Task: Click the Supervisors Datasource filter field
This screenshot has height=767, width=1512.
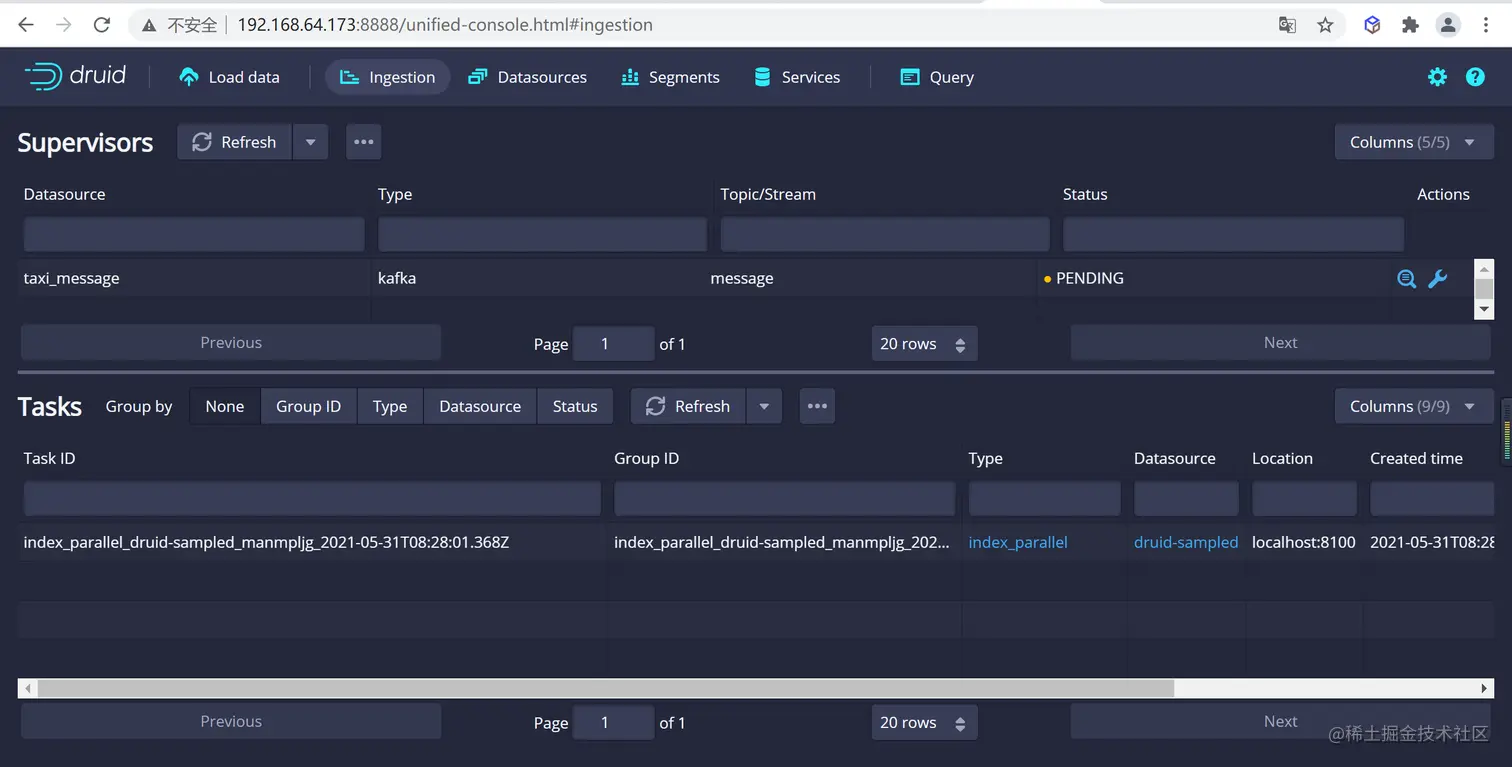Action: click(x=194, y=234)
